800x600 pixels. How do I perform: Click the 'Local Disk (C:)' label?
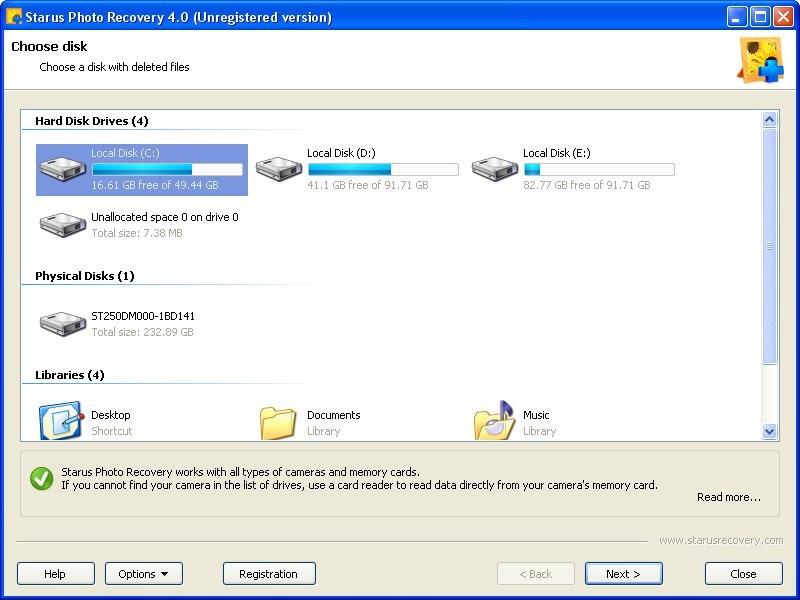click(x=126, y=153)
